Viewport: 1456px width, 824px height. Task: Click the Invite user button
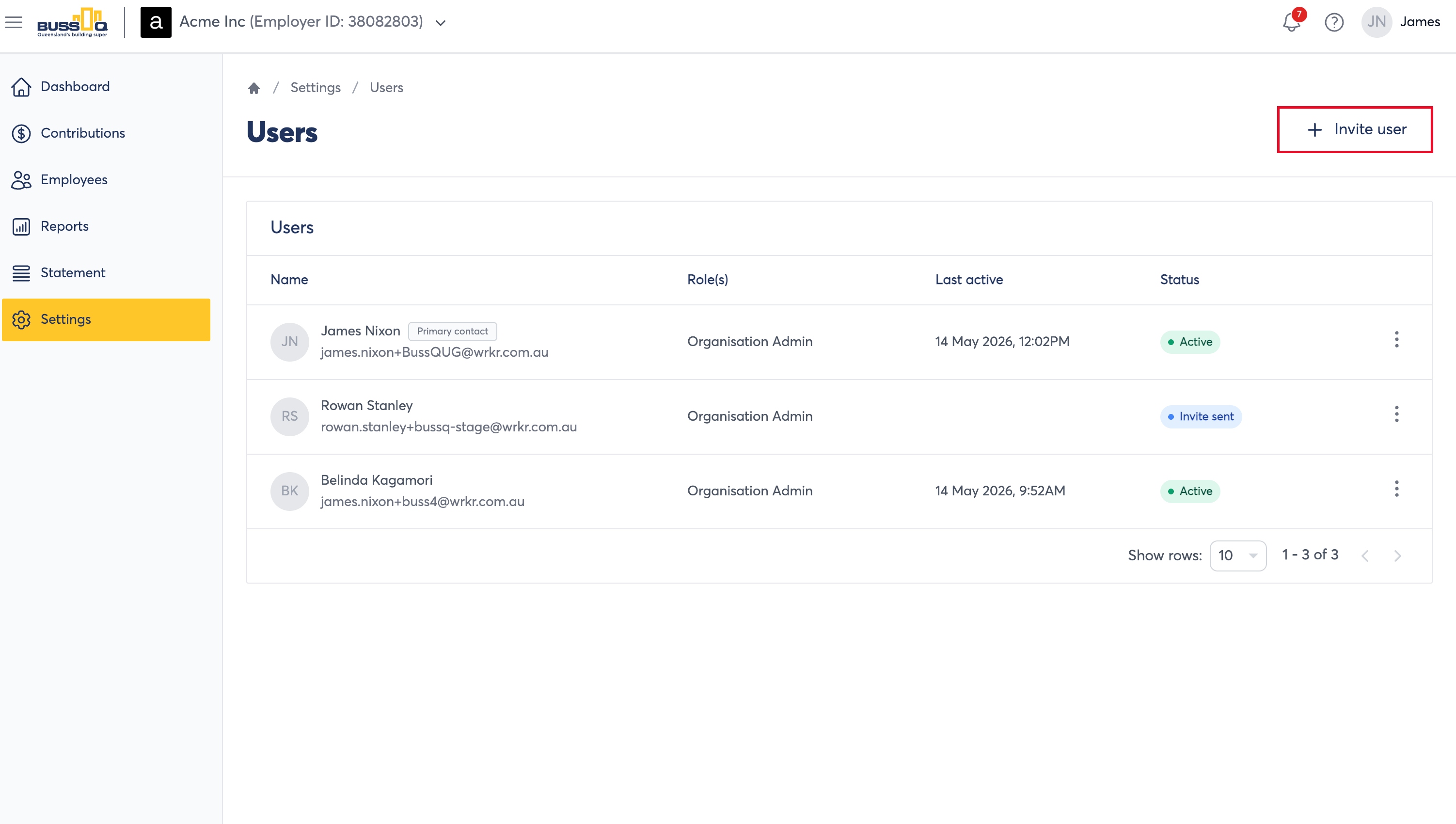coord(1355,129)
